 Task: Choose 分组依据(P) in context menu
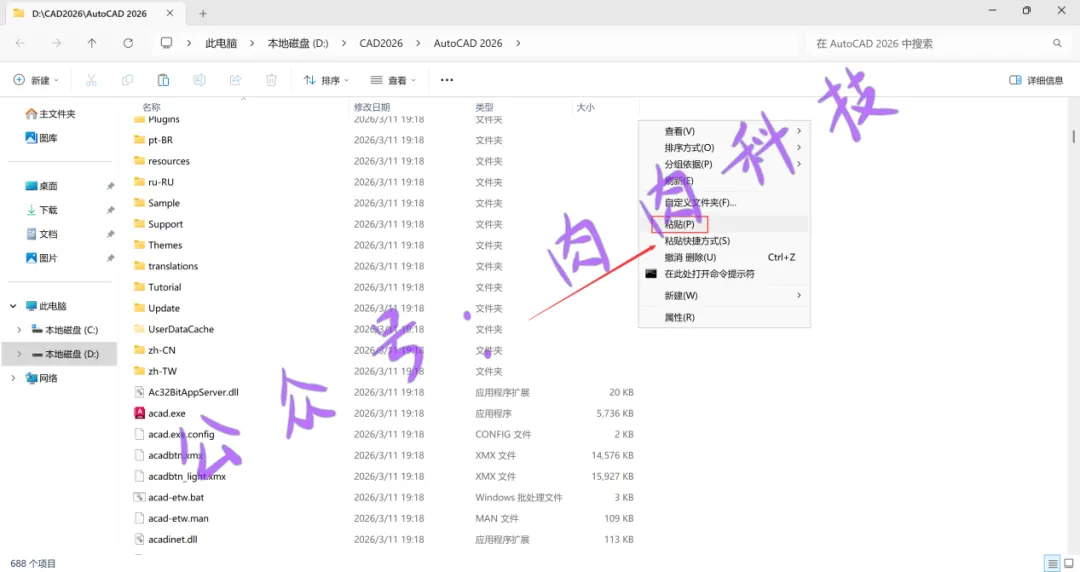[x=725, y=164]
